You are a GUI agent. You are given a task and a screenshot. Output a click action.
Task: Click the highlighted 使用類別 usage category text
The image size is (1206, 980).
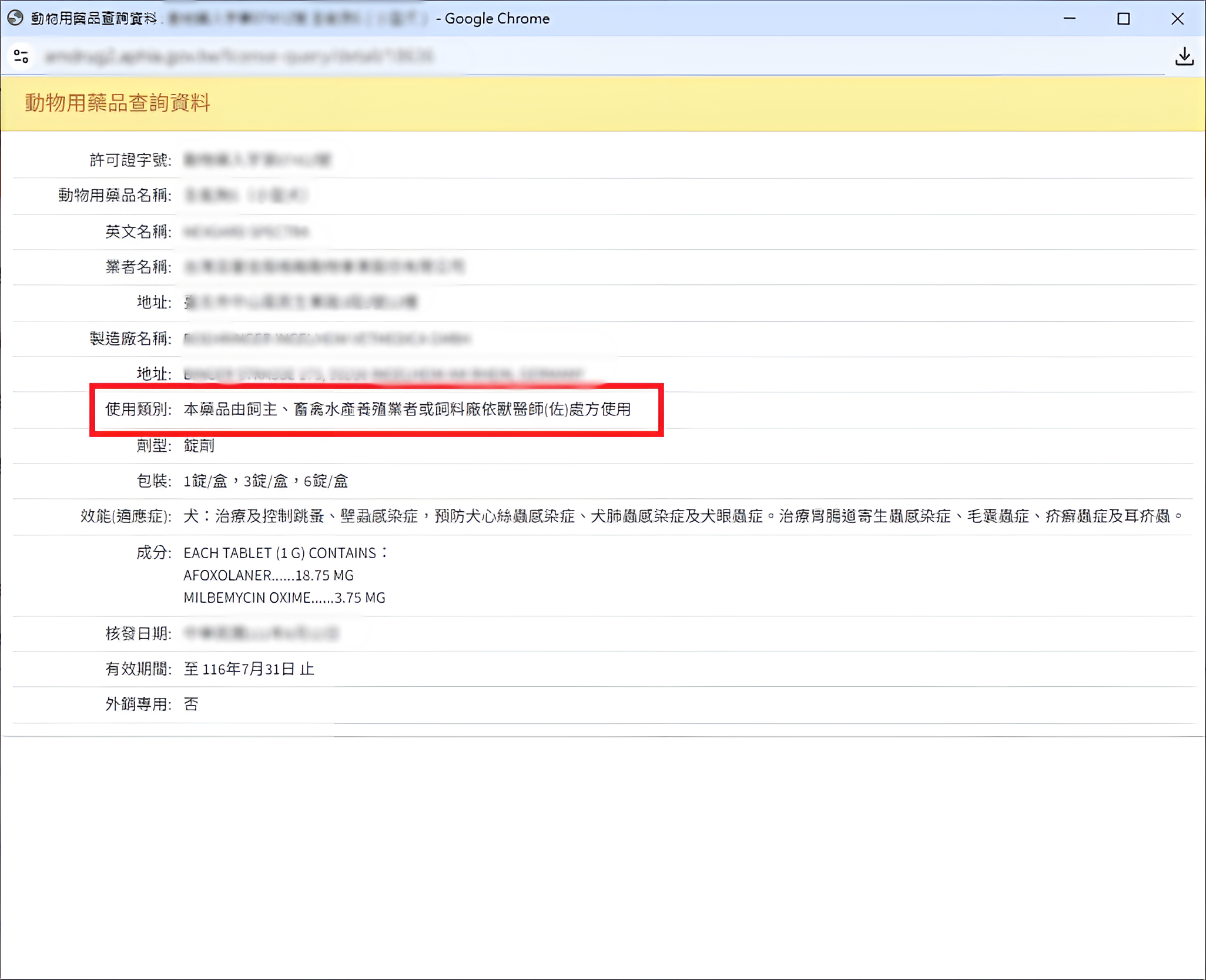pyautogui.click(x=407, y=410)
